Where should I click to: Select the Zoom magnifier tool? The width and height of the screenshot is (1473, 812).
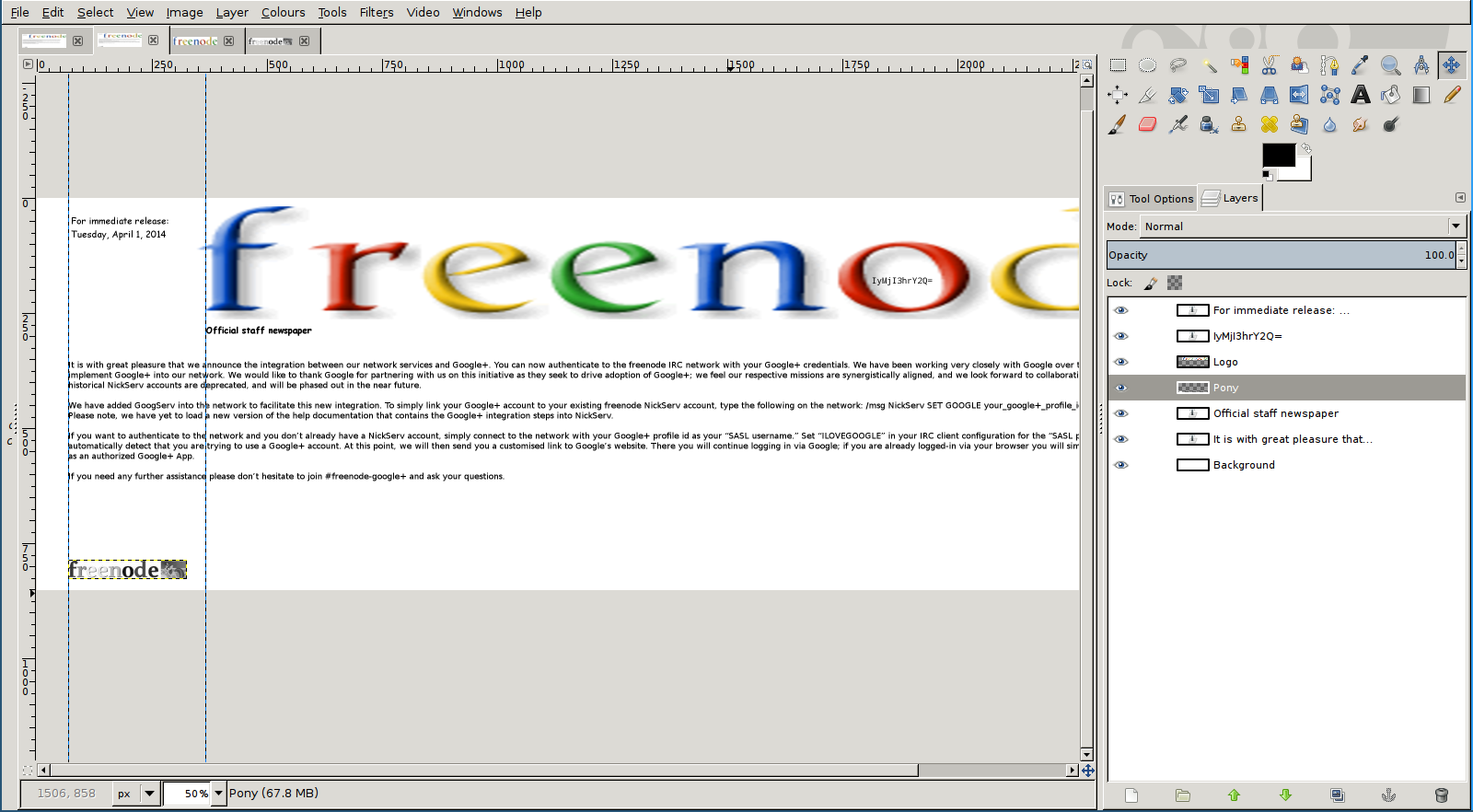pyautogui.click(x=1391, y=65)
